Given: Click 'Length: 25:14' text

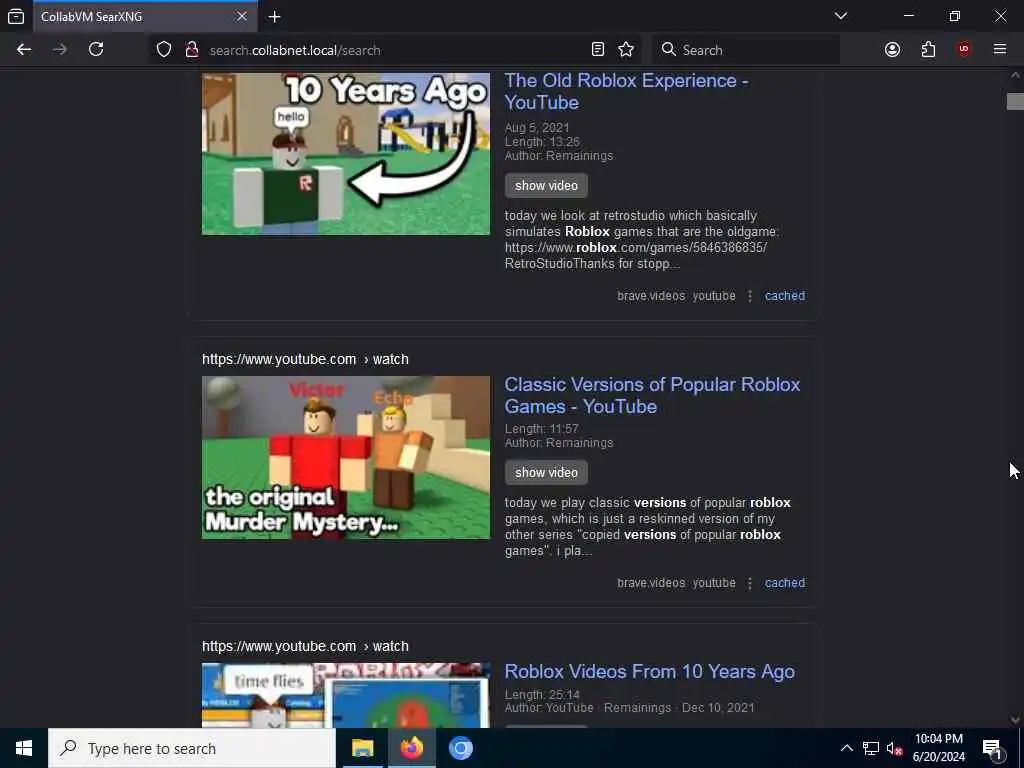Looking at the screenshot, I should pos(542,695).
